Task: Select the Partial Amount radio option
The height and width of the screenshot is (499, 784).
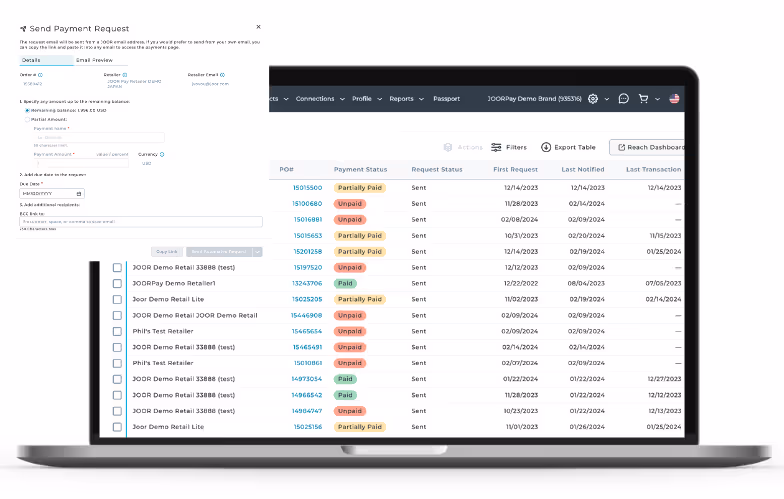Action: [27, 120]
